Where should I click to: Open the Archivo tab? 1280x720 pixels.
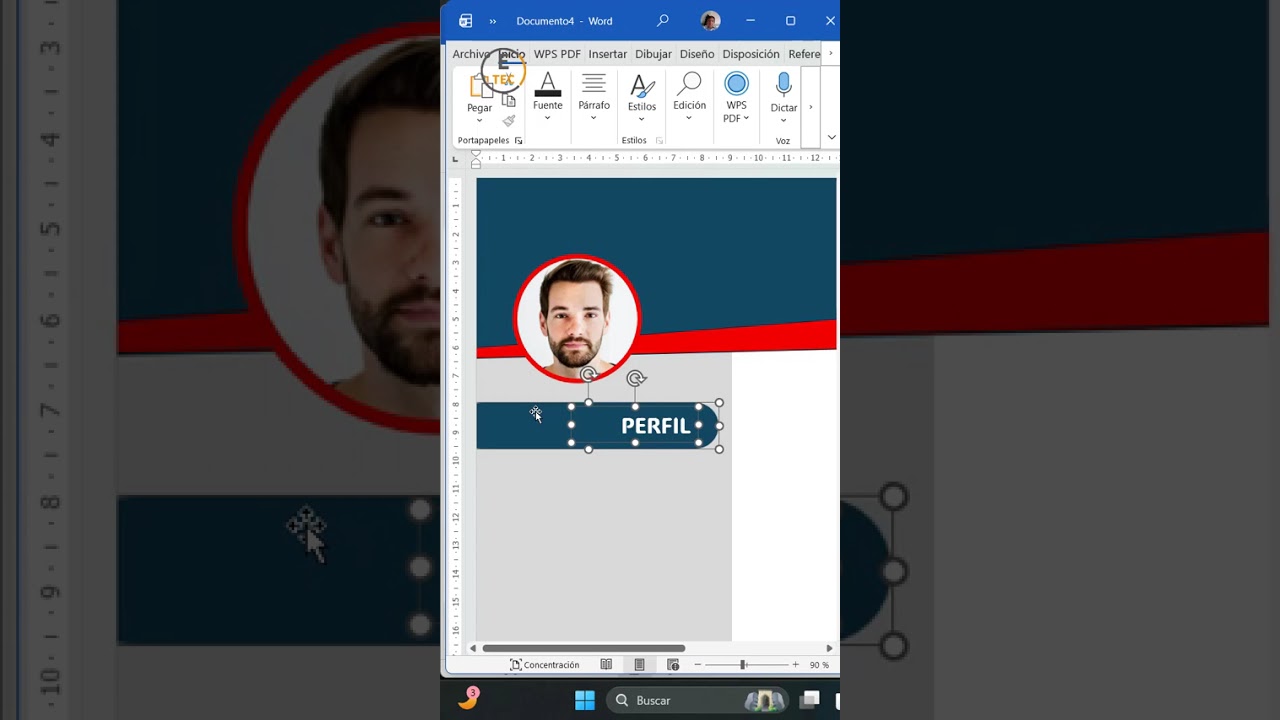(x=471, y=54)
